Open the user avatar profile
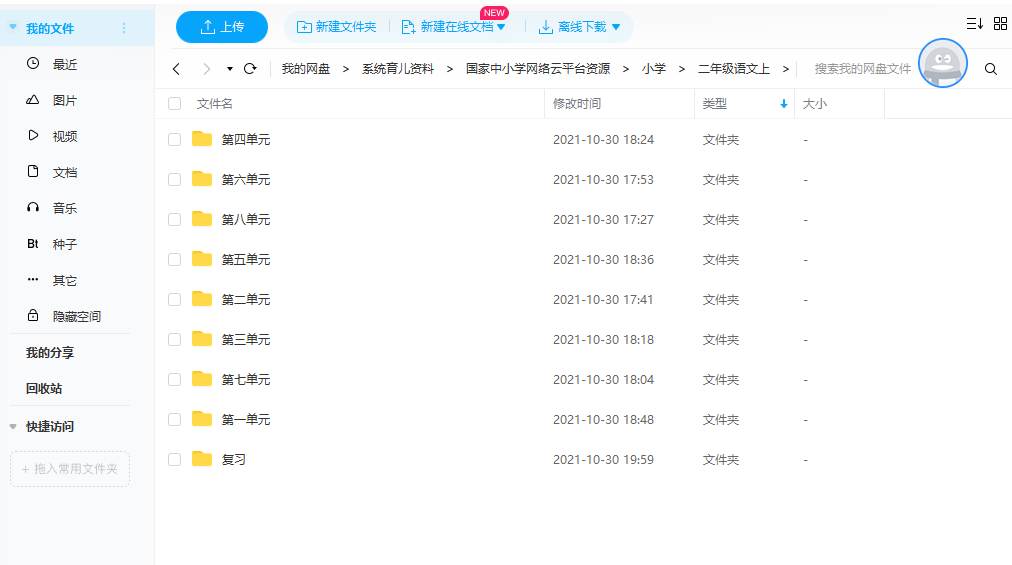Screen dimensions: 1012x565 click(x=942, y=64)
